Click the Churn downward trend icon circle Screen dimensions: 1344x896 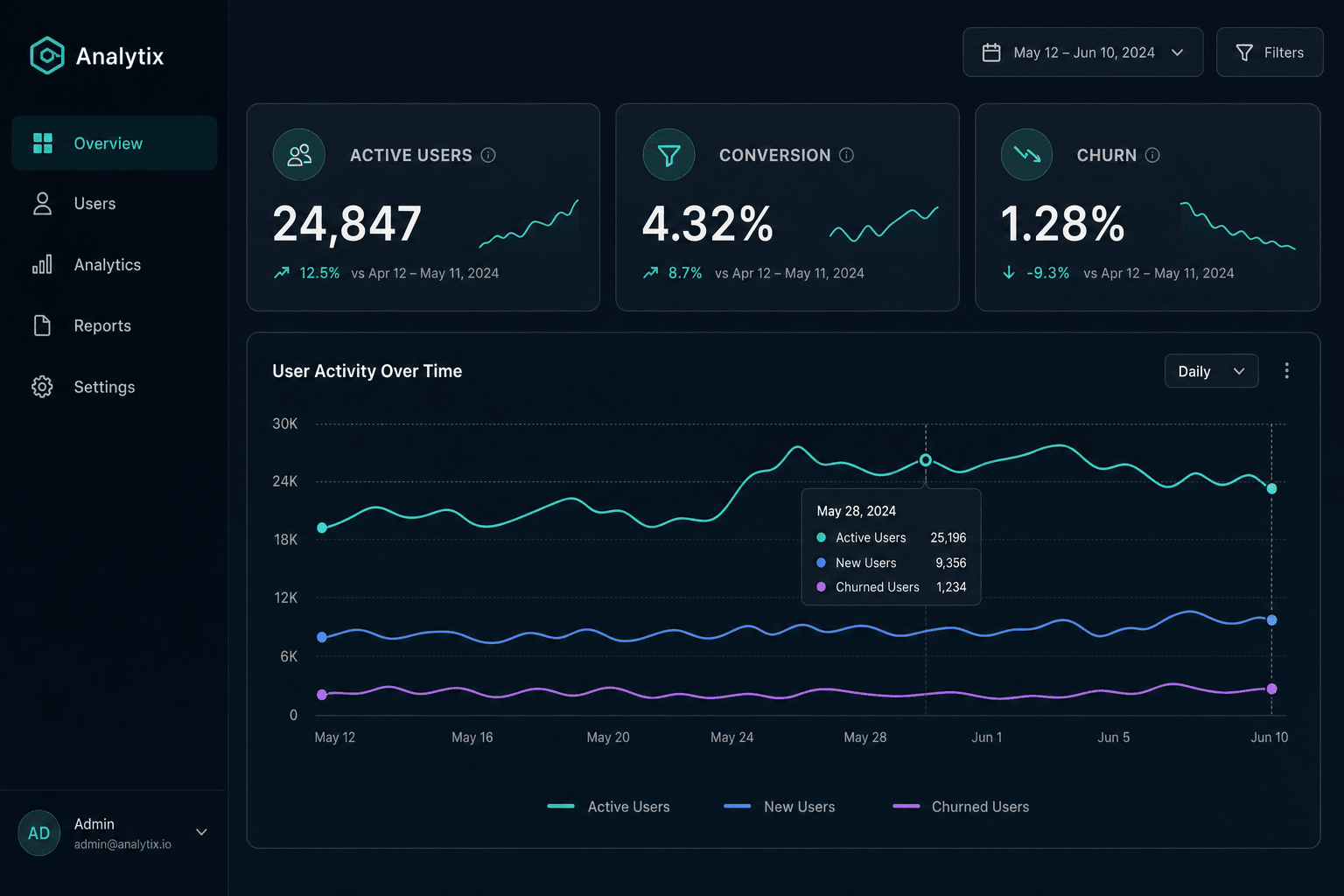tap(1026, 155)
